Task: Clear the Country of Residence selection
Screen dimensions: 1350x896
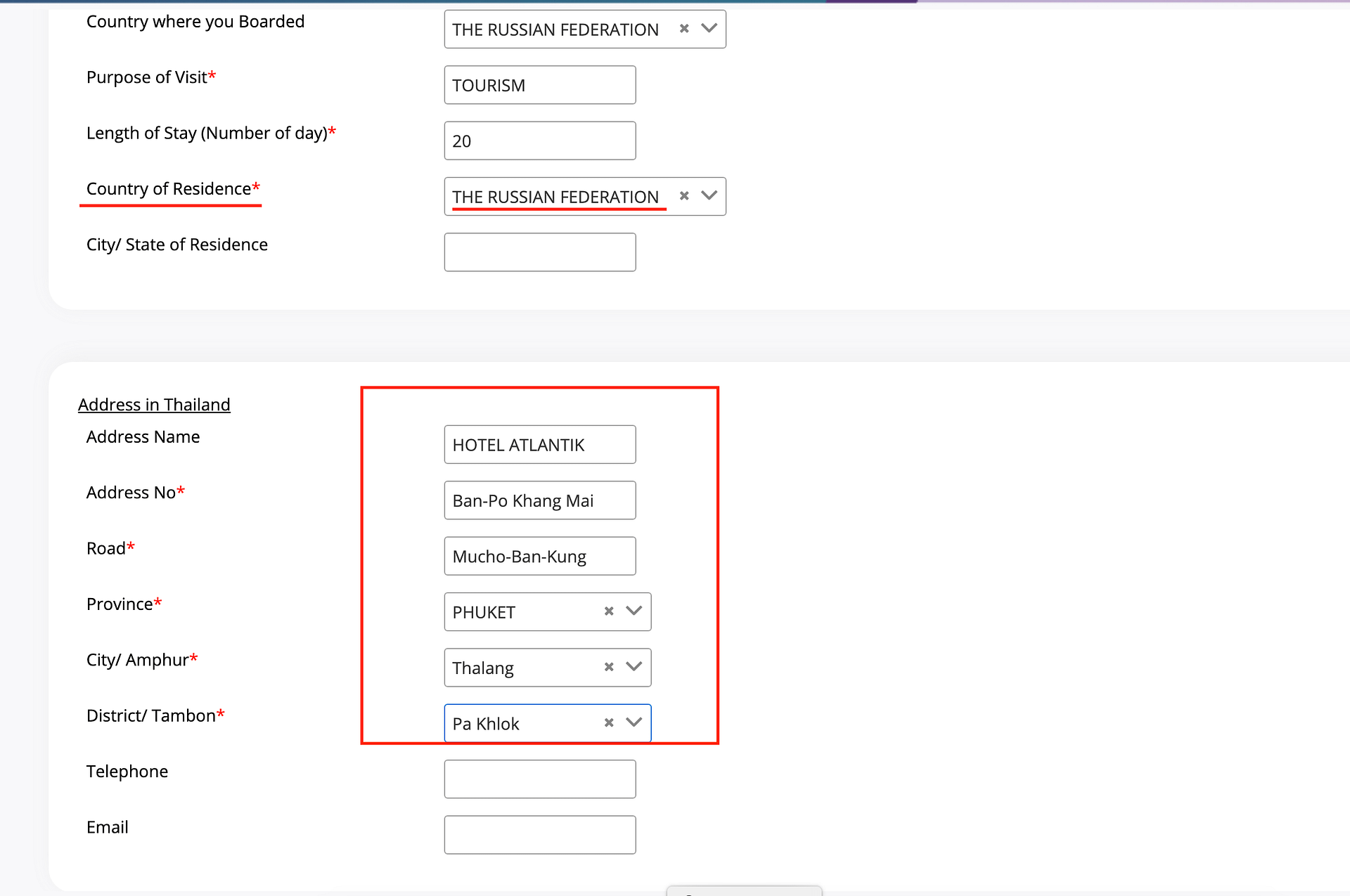Action: pos(683,196)
